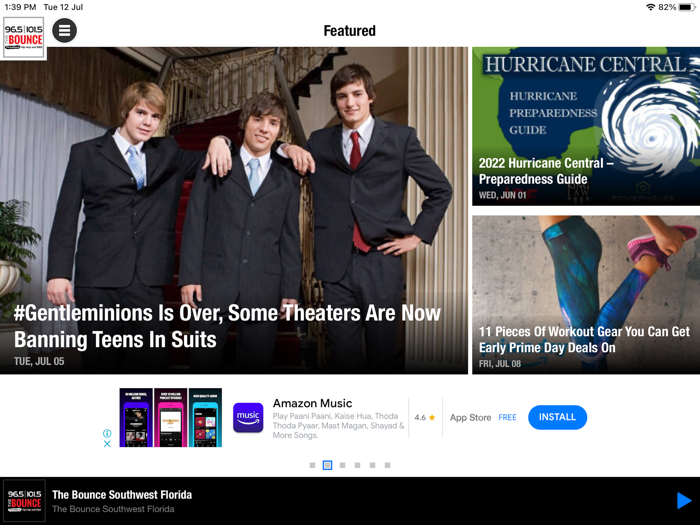
Task: Install the Amazon Music app
Action: [557, 417]
